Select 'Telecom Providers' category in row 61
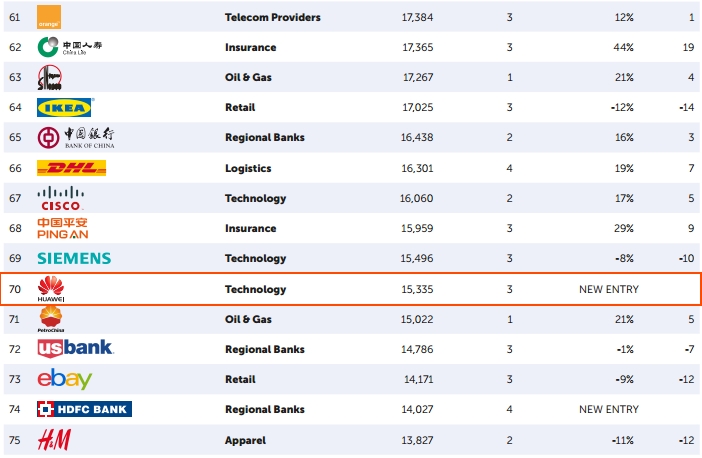Screen dimensions: 702x458 (x=273, y=17)
